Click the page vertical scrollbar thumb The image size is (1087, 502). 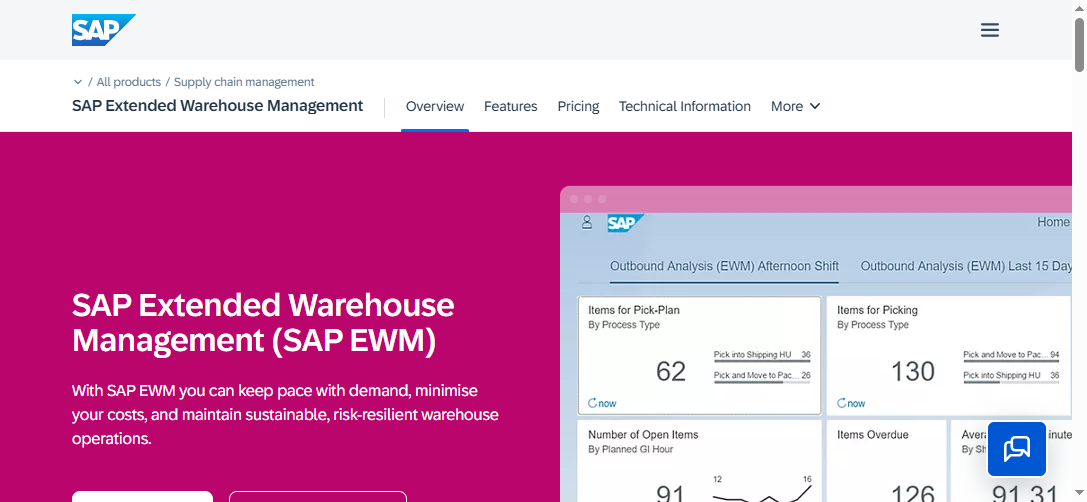click(1079, 44)
